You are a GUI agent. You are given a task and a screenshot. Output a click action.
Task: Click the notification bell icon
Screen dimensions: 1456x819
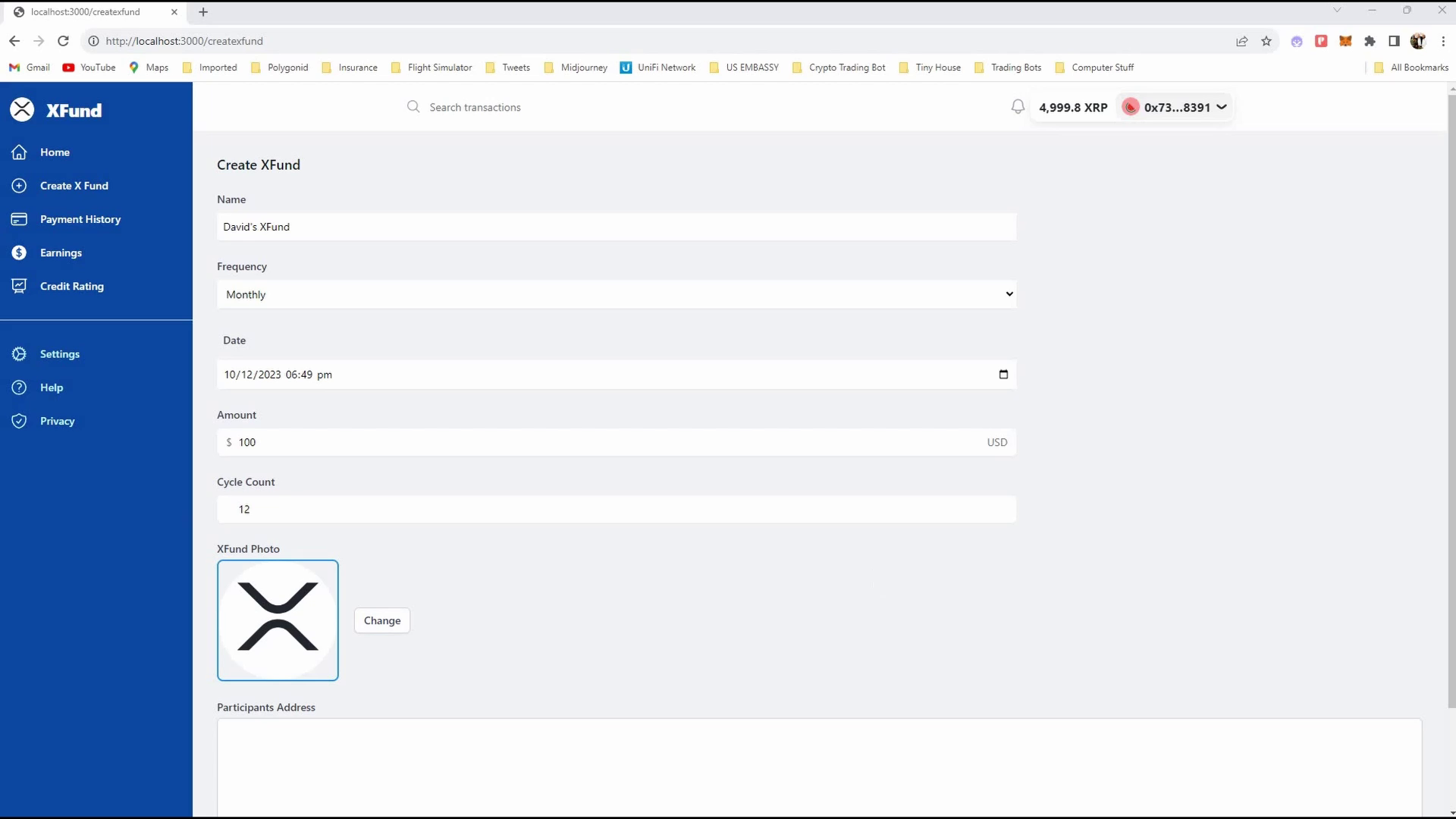click(1018, 107)
